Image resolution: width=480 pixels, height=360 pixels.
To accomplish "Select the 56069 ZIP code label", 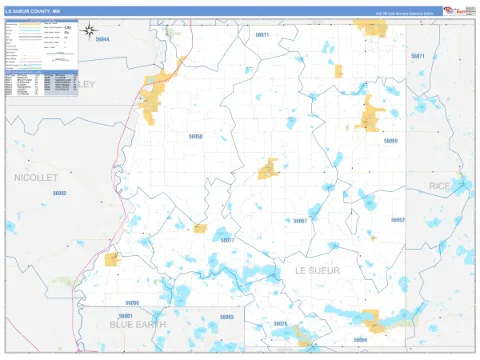I will [391, 141].
